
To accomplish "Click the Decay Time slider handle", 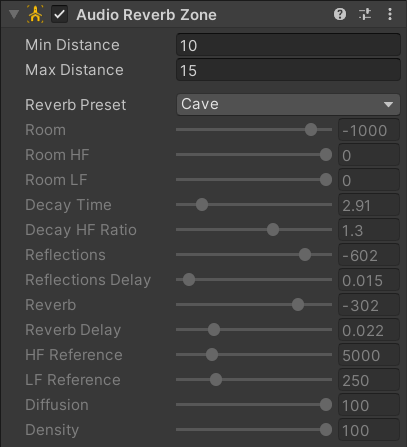I will point(202,205).
